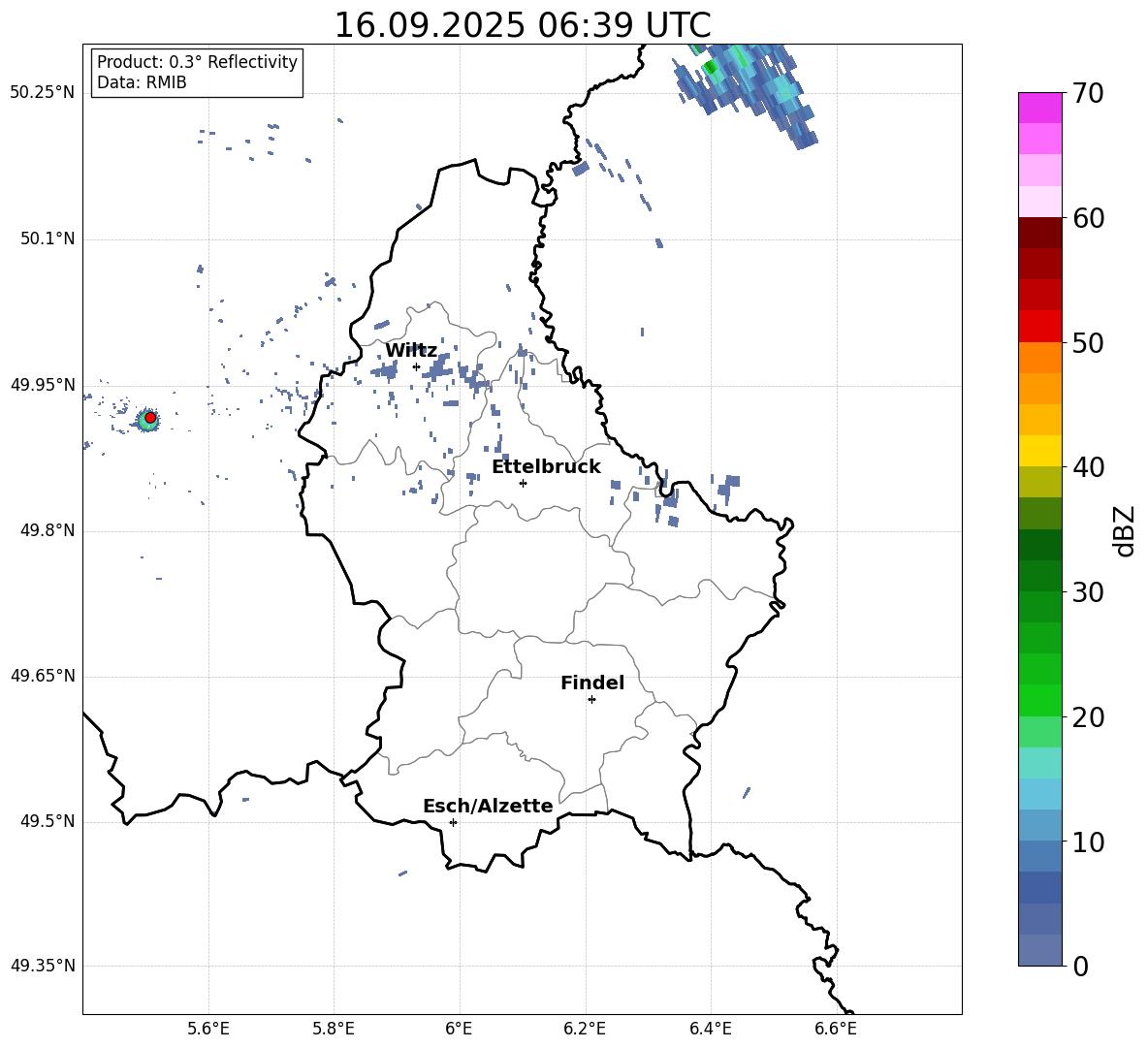
Task: Click the 0 tick label on colorbar
Action: (1081, 967)
